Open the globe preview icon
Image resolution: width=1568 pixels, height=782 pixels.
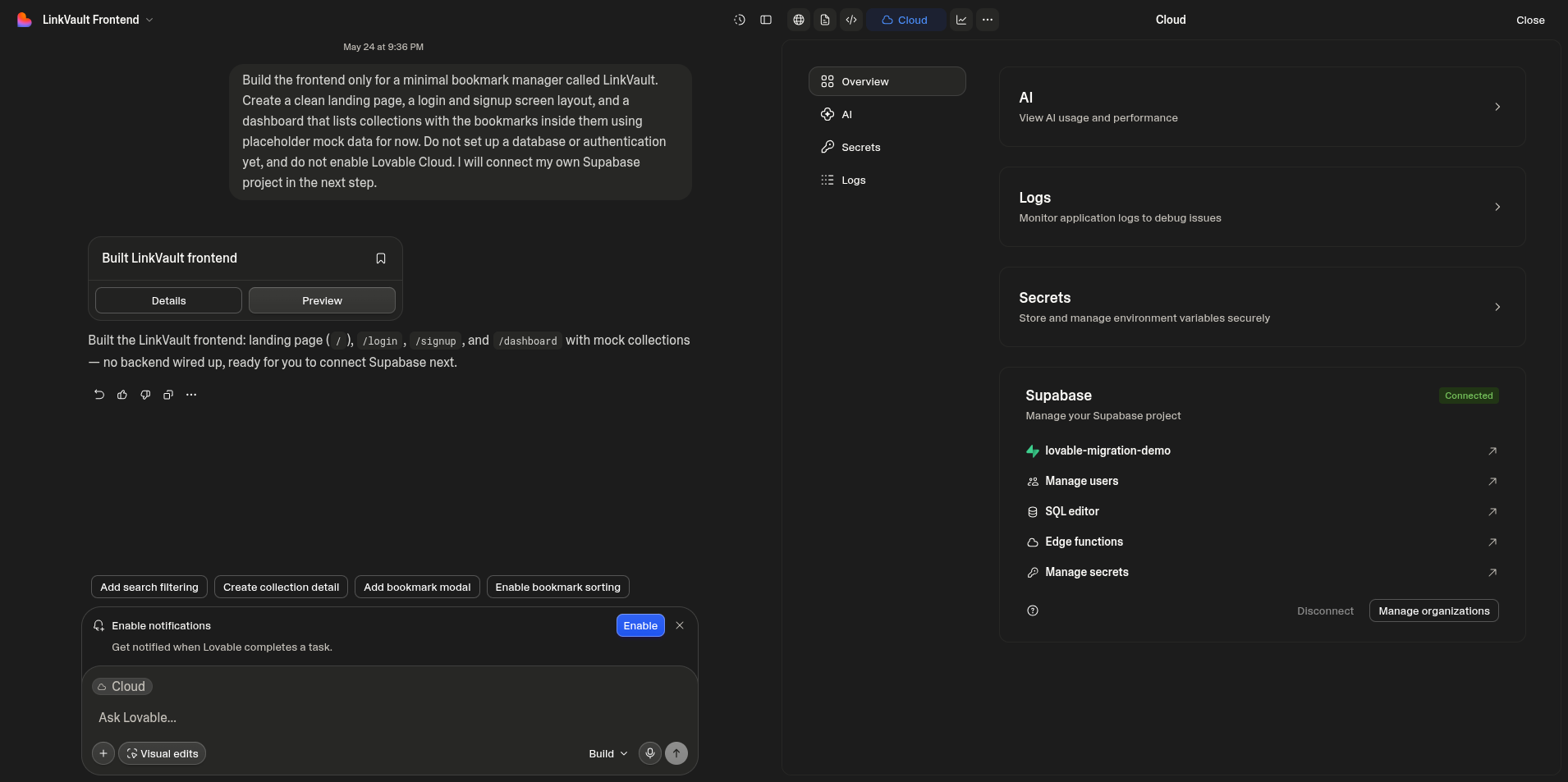799,20
